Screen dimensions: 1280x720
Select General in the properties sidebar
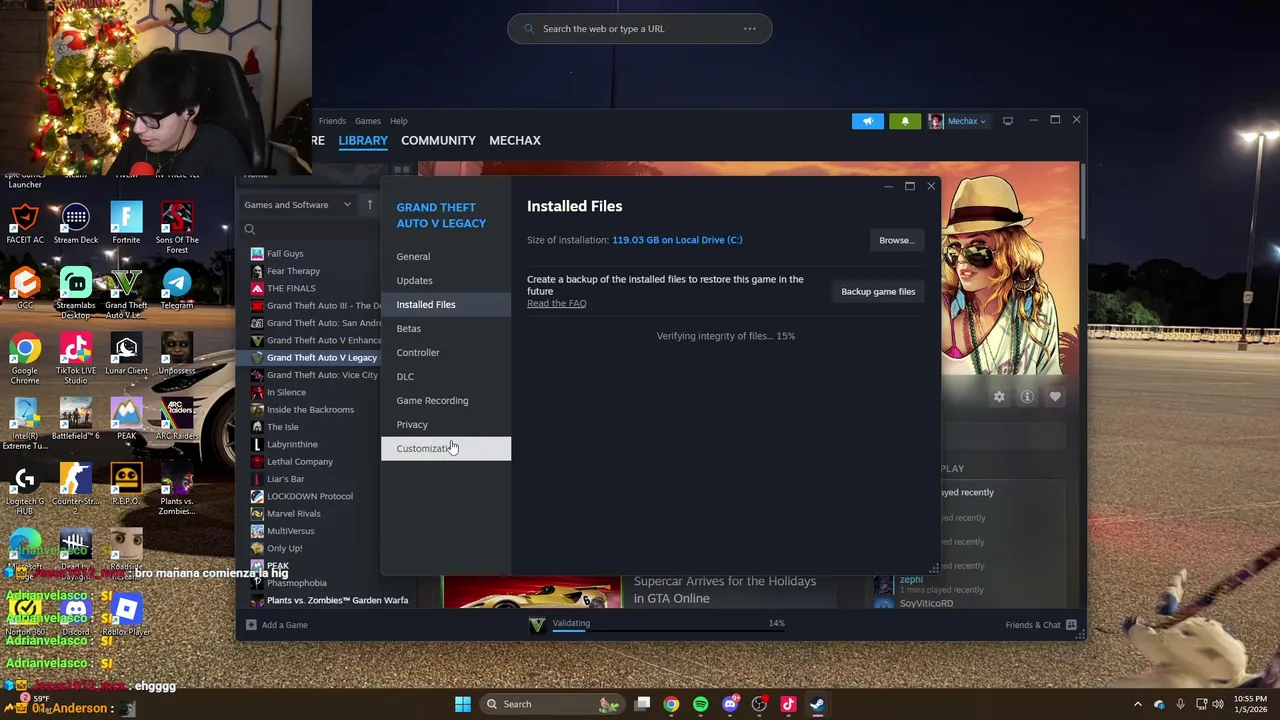click(x=446, y=257)
